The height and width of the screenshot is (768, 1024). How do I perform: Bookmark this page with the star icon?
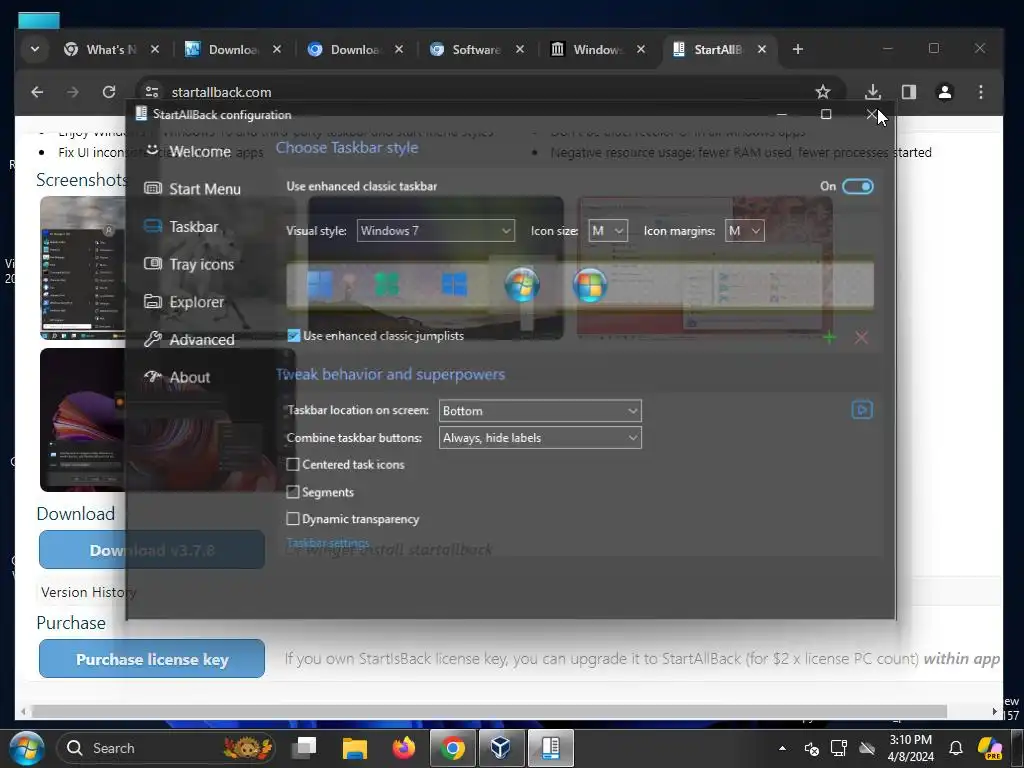823,92
